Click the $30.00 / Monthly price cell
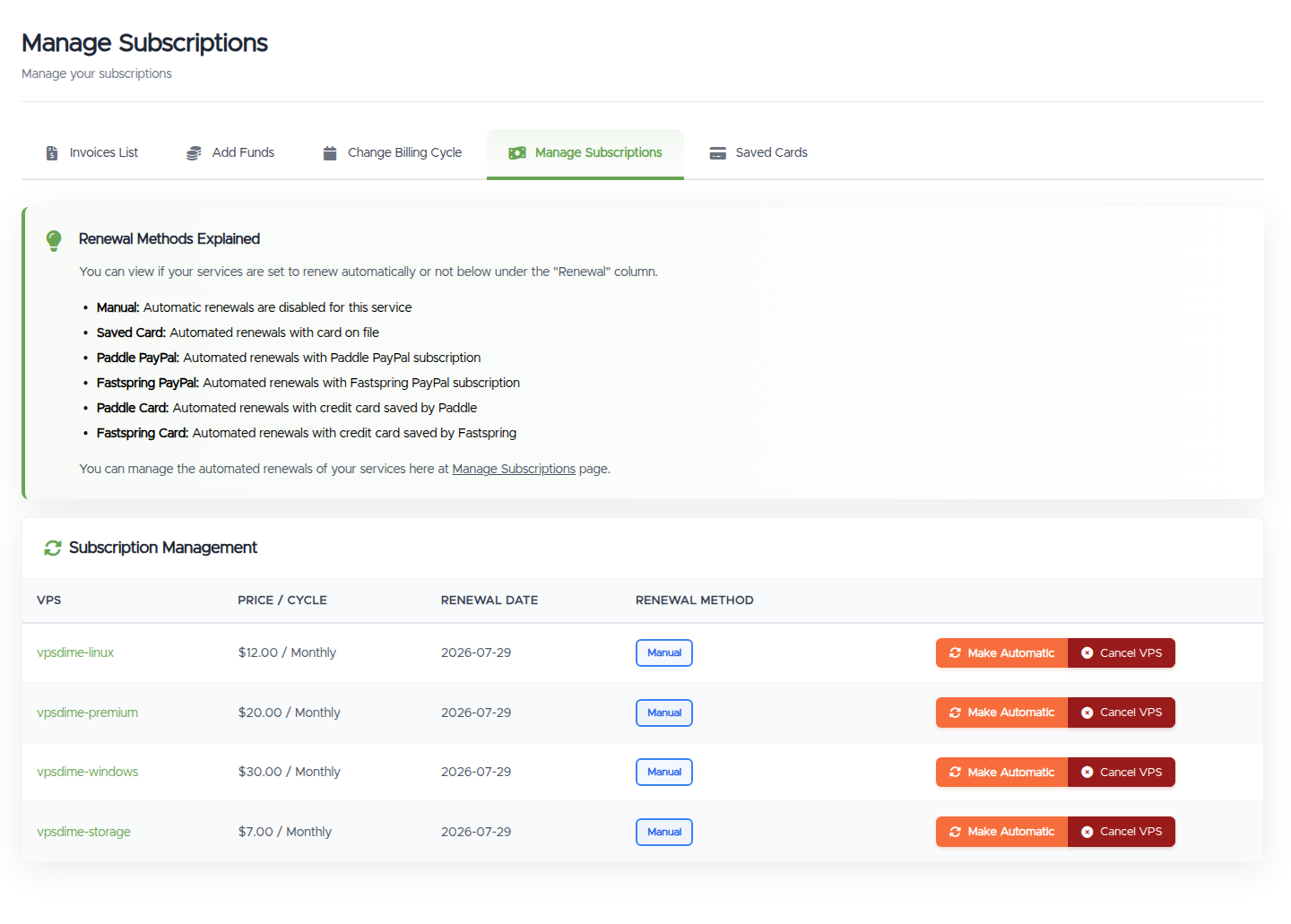1291x924 pixels. [290, 772]
